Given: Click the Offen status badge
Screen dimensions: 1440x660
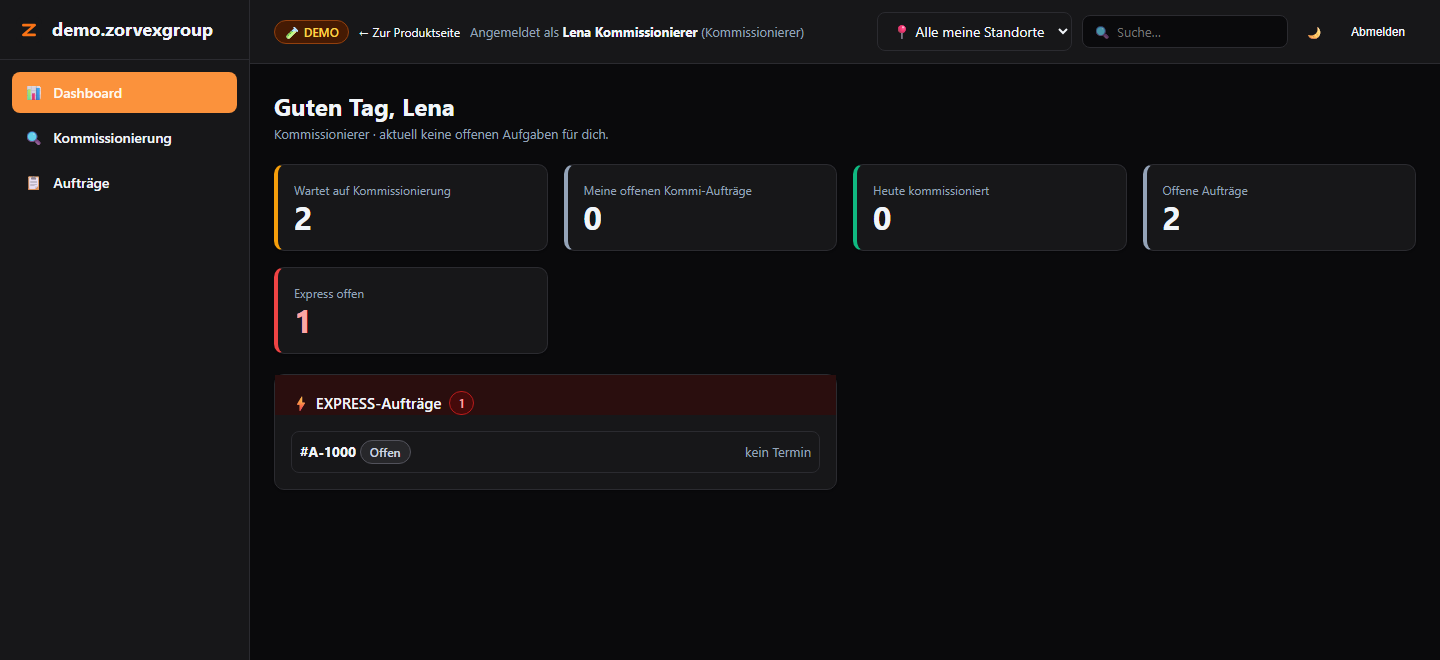Looking at the screenshot, I should point(385,452).
